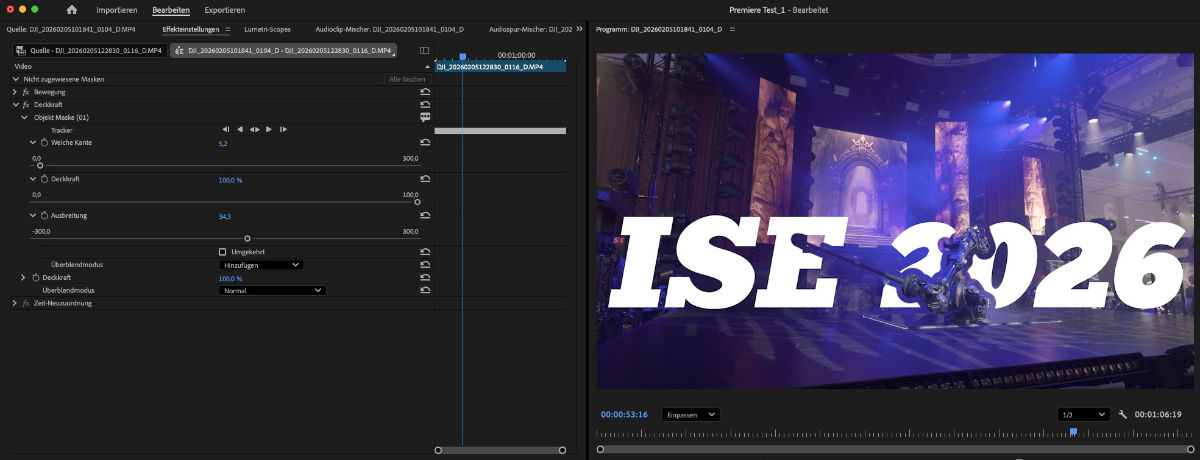The height and width of the screenshot is (460, 1200).
Task: Track mask in both directions
Action: [255, 130]
